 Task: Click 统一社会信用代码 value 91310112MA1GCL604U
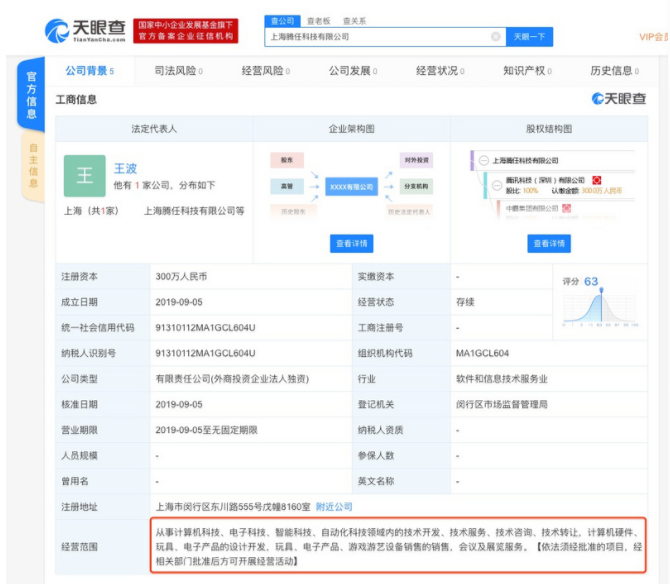coord(205,328)
